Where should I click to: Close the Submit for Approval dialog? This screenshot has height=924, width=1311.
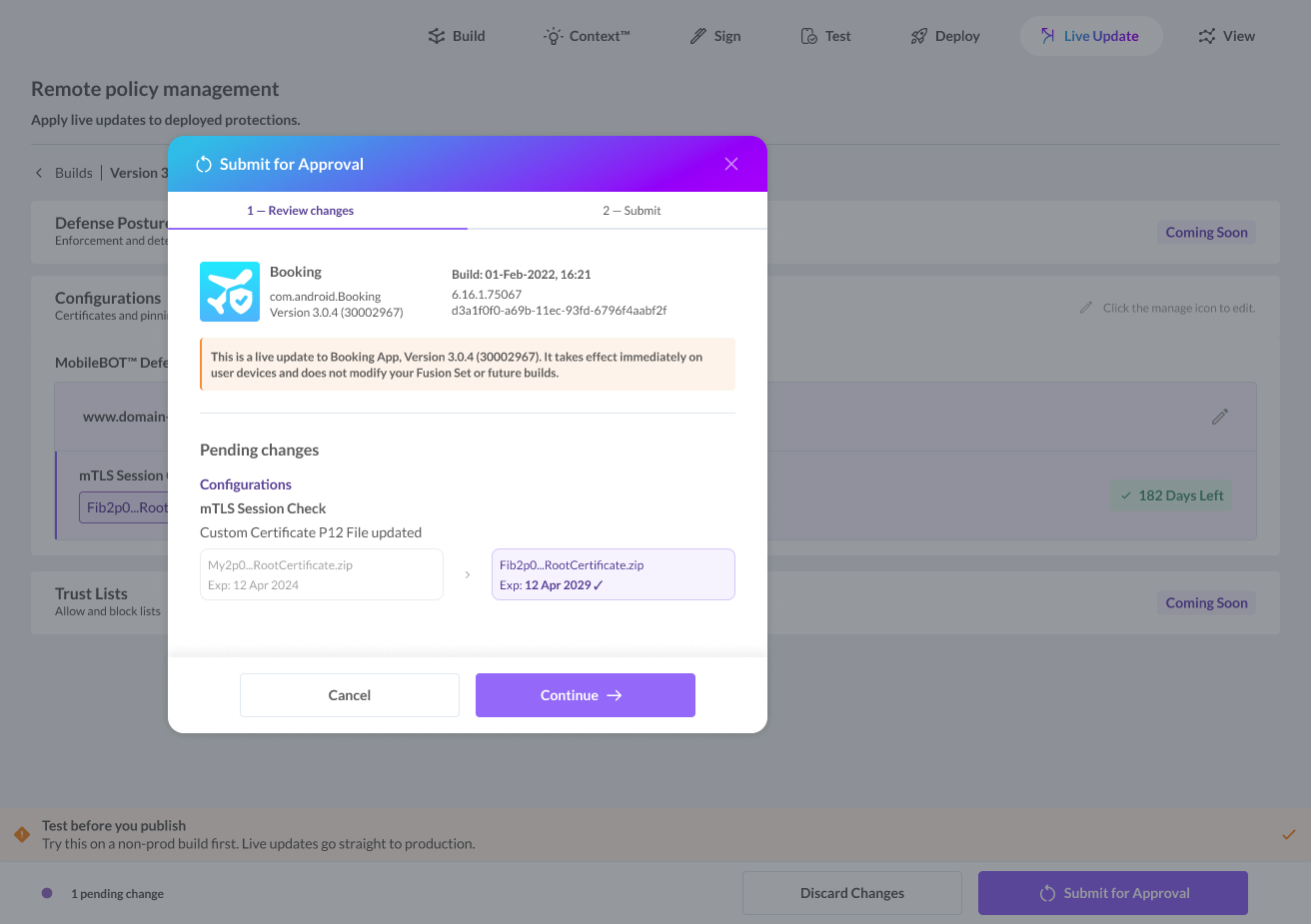click(731, 164)
